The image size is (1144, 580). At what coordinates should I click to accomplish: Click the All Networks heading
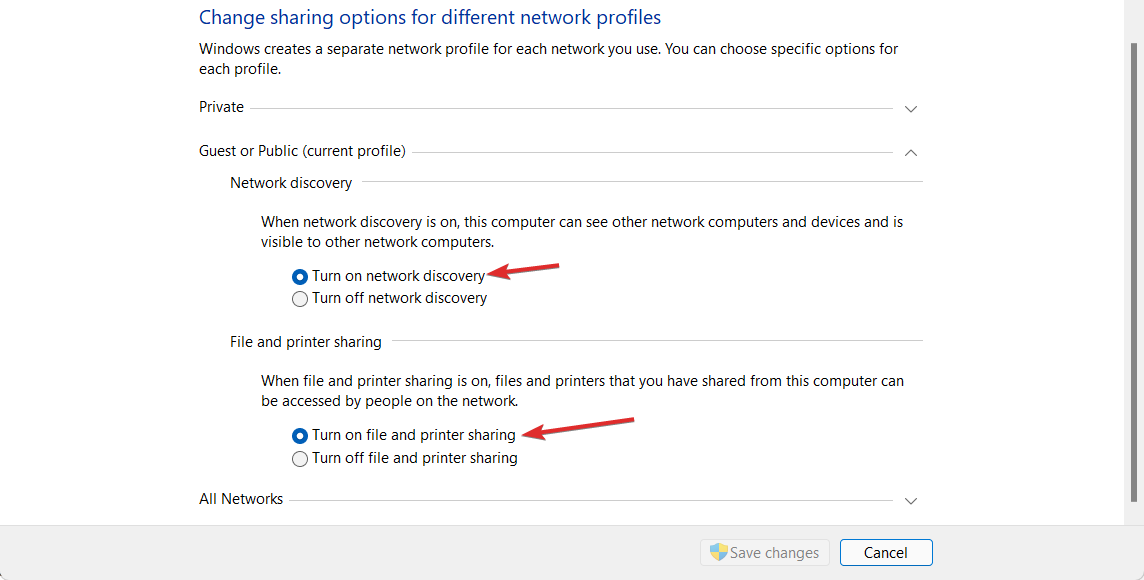pyautogui.click(x=241, y=498)
